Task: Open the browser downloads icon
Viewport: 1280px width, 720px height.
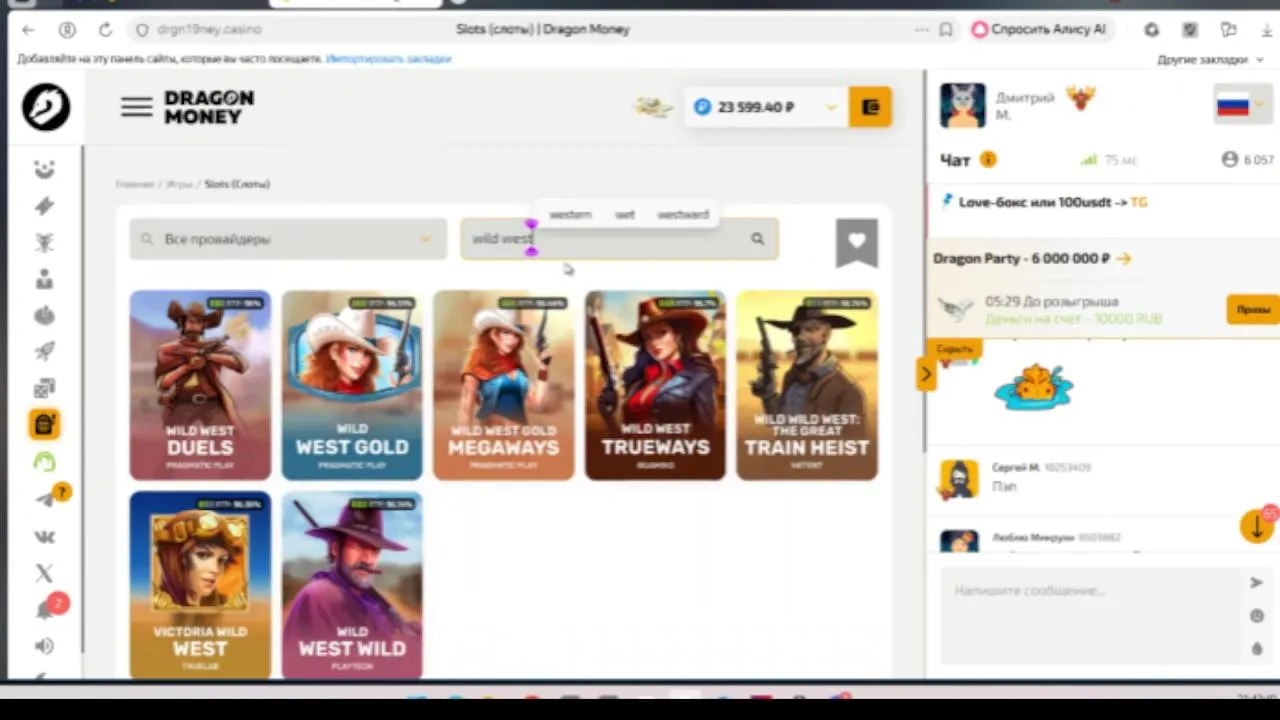Action: point(1267,30)
